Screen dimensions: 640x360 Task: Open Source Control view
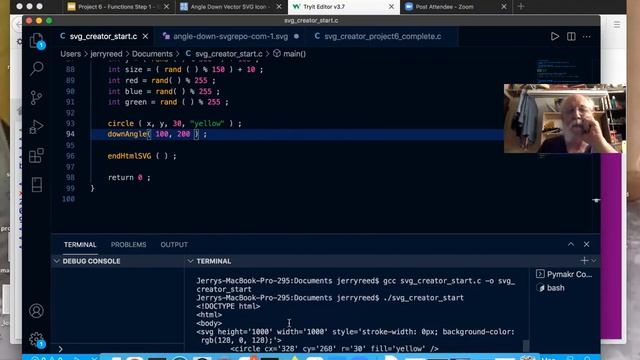click(36, 98)
